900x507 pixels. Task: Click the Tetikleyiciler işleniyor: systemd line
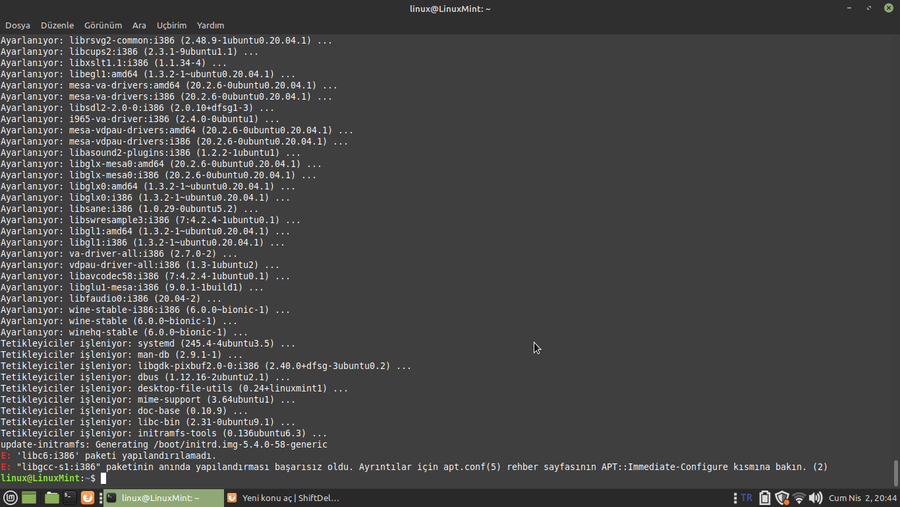[x=148, y=343]
